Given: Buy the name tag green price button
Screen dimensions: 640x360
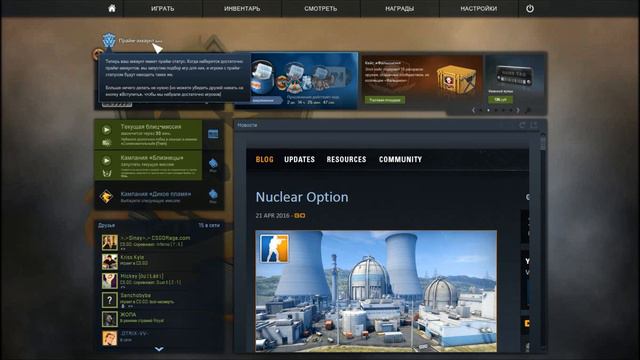Looking at the screenshot, I should tap(500, 99).
